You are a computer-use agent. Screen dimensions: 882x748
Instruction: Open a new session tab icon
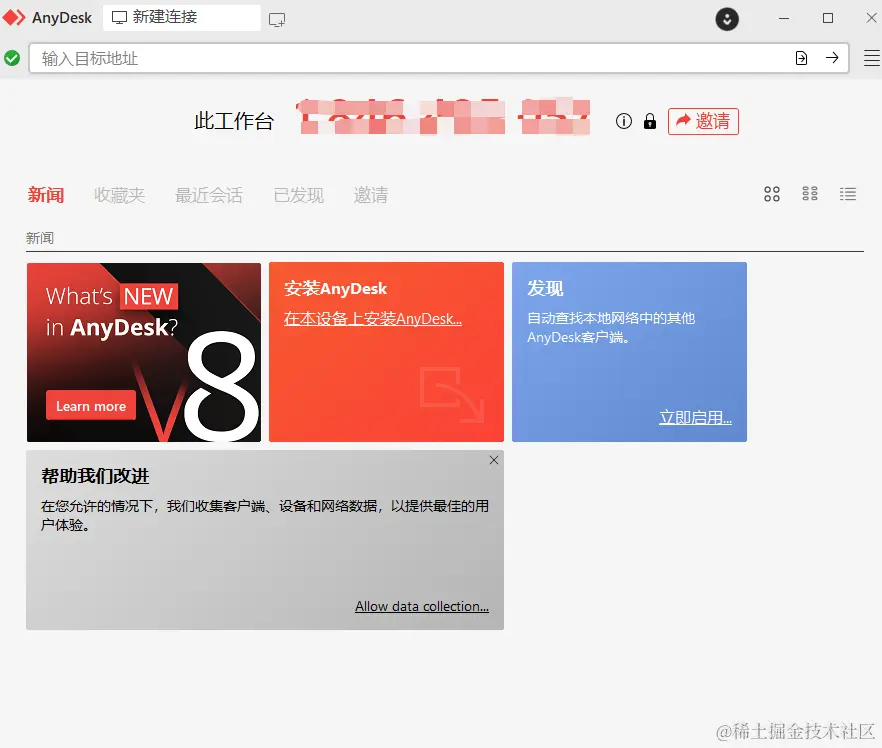click(x=277, y=20)
